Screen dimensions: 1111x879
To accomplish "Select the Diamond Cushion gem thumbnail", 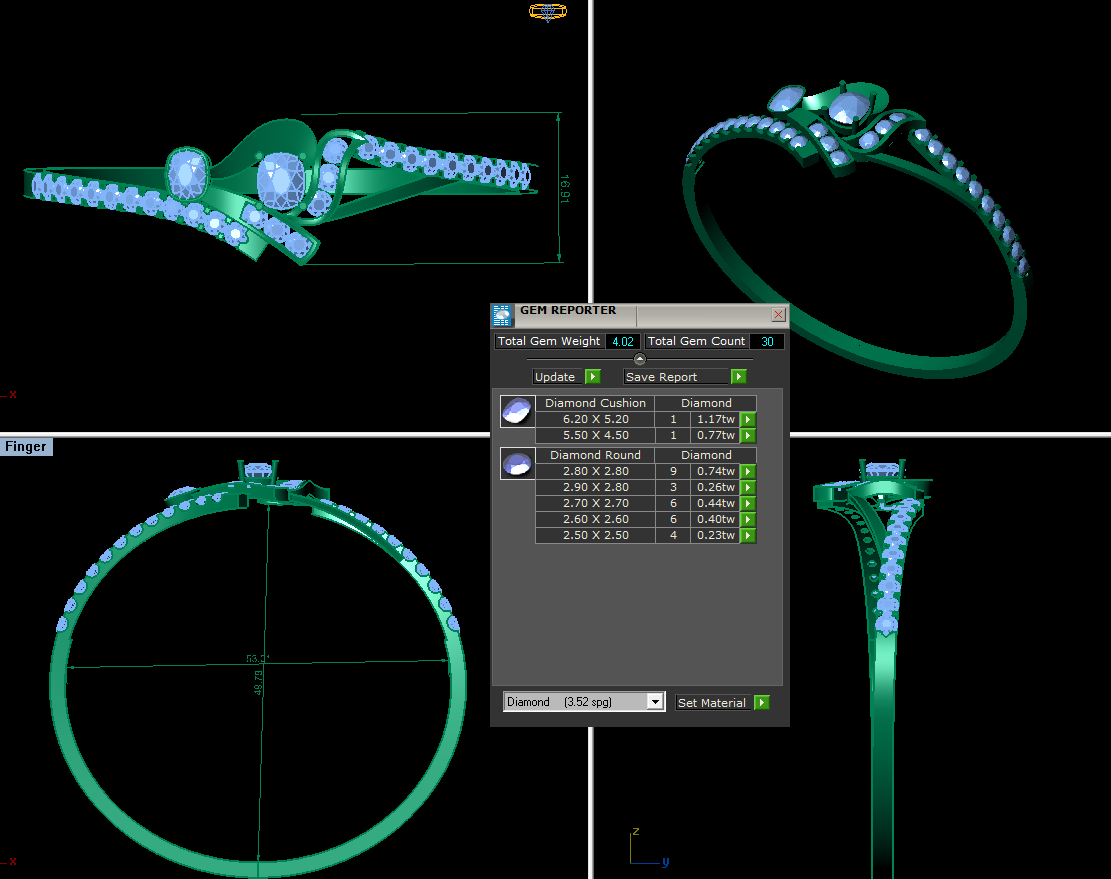I will pos(517,412).
